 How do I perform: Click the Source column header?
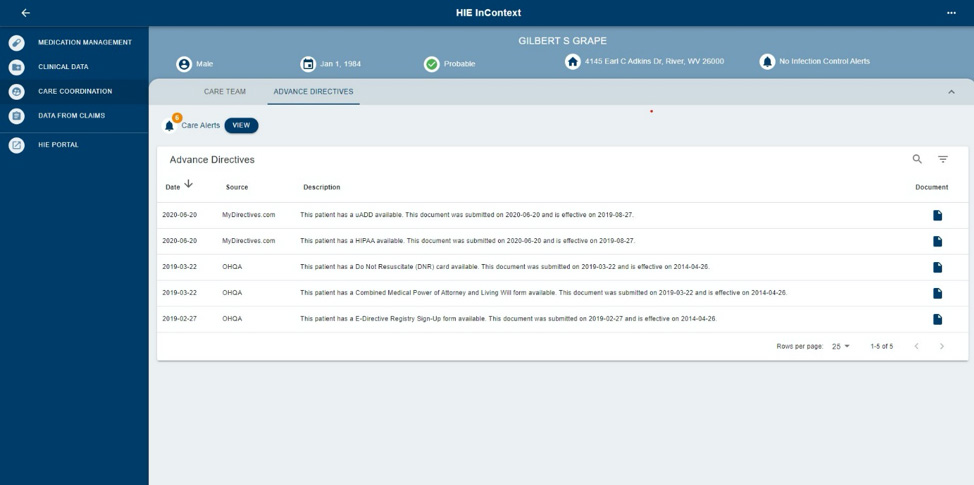point(237,188)
